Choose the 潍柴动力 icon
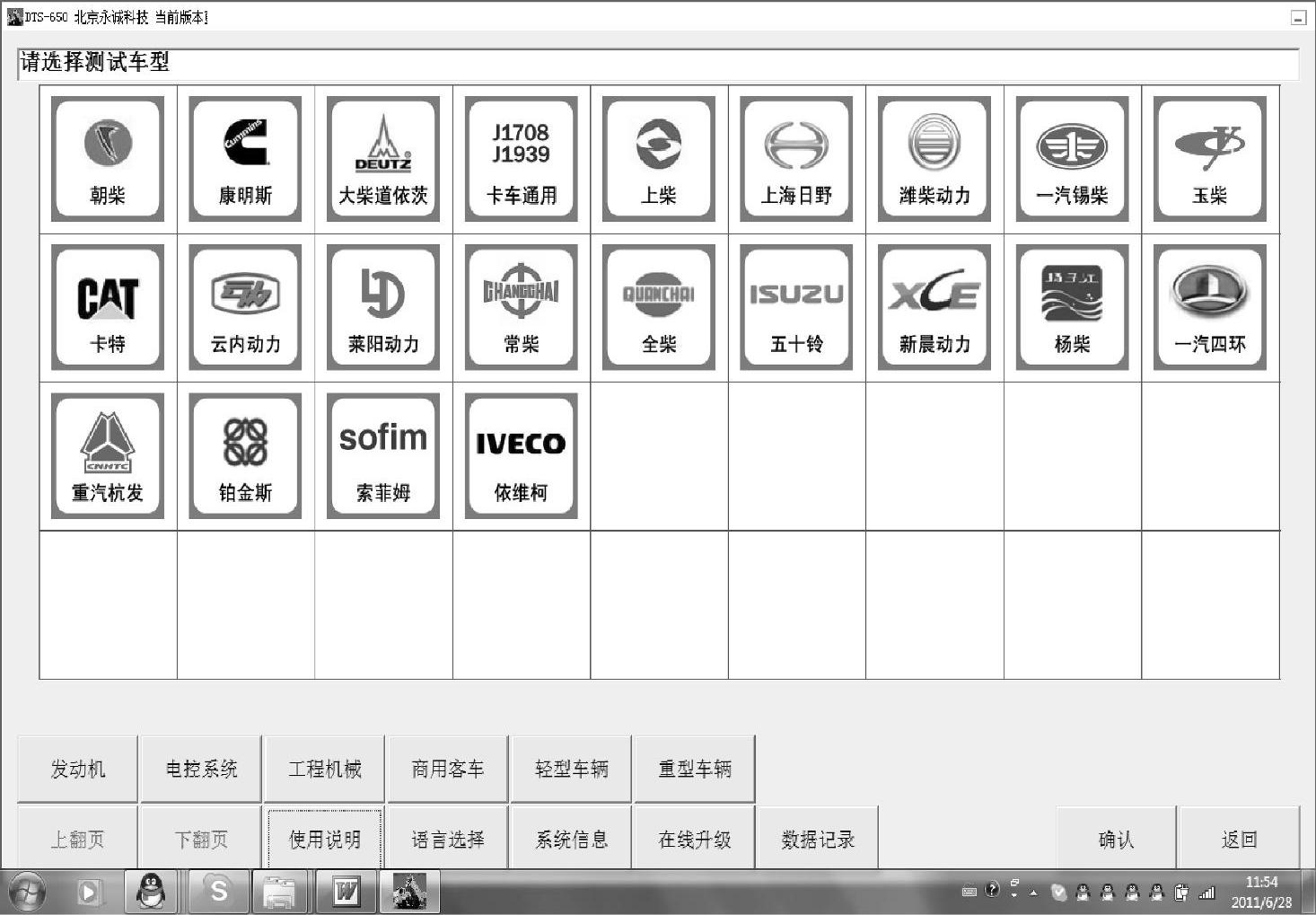The width and height of the screenshot is (1316, 915). point(934,159)
